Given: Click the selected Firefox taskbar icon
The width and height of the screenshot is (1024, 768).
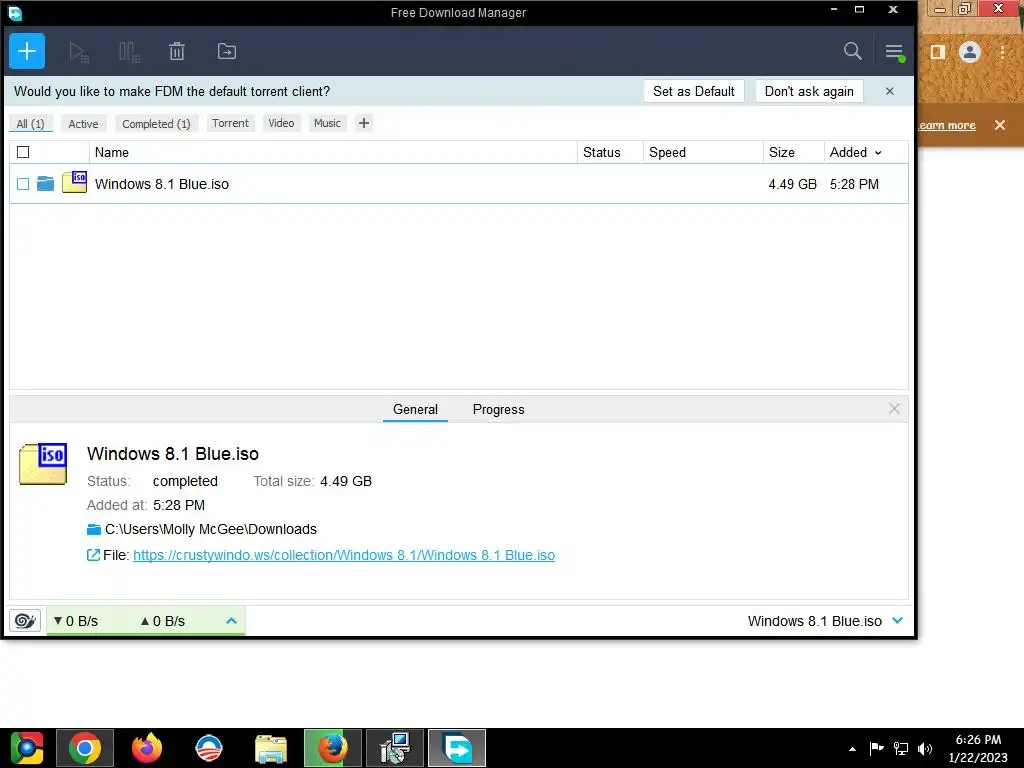Looking at the screenshot, I should click(x=332, y=748).
